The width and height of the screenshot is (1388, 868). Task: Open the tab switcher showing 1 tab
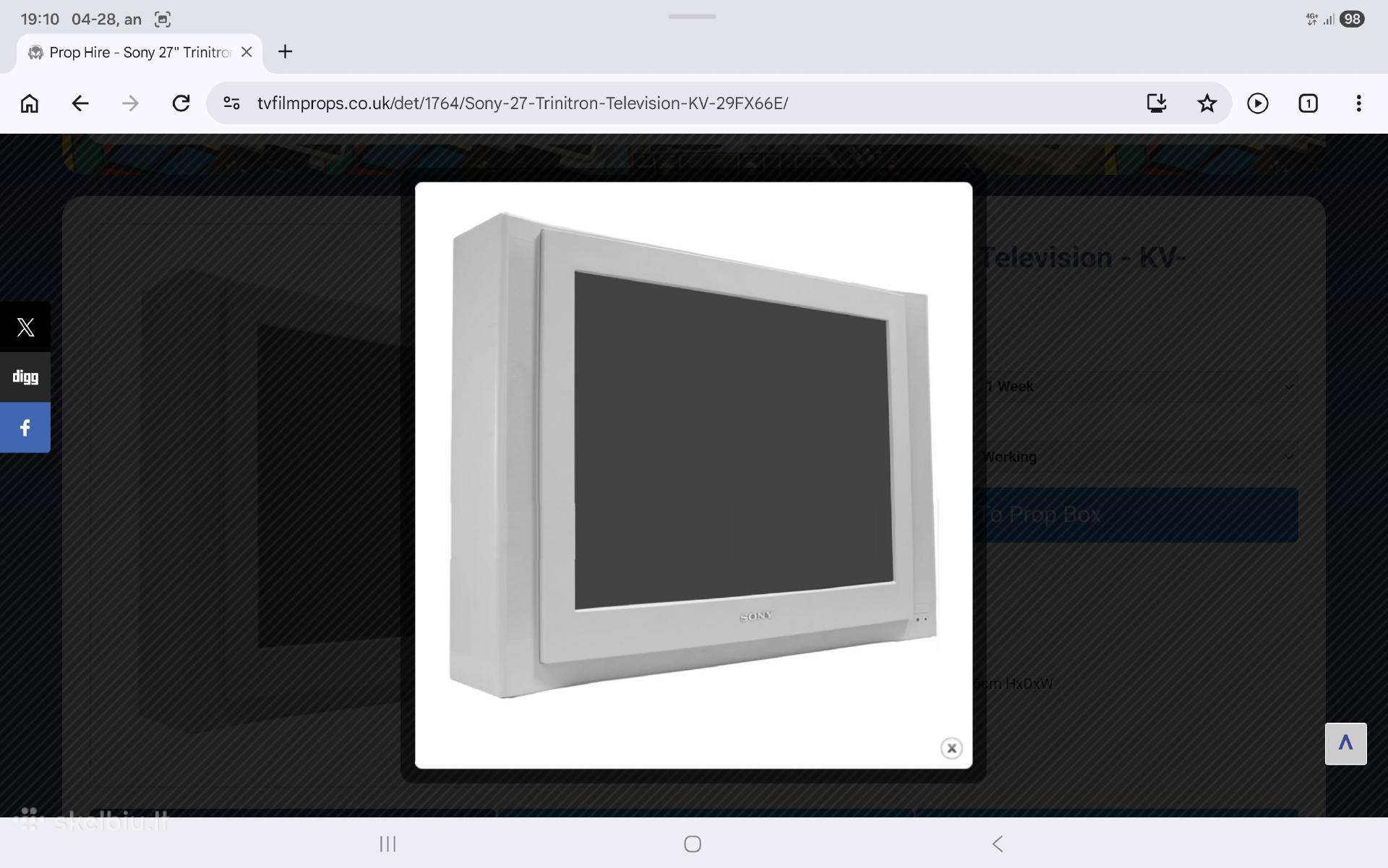coord(1308,103)
